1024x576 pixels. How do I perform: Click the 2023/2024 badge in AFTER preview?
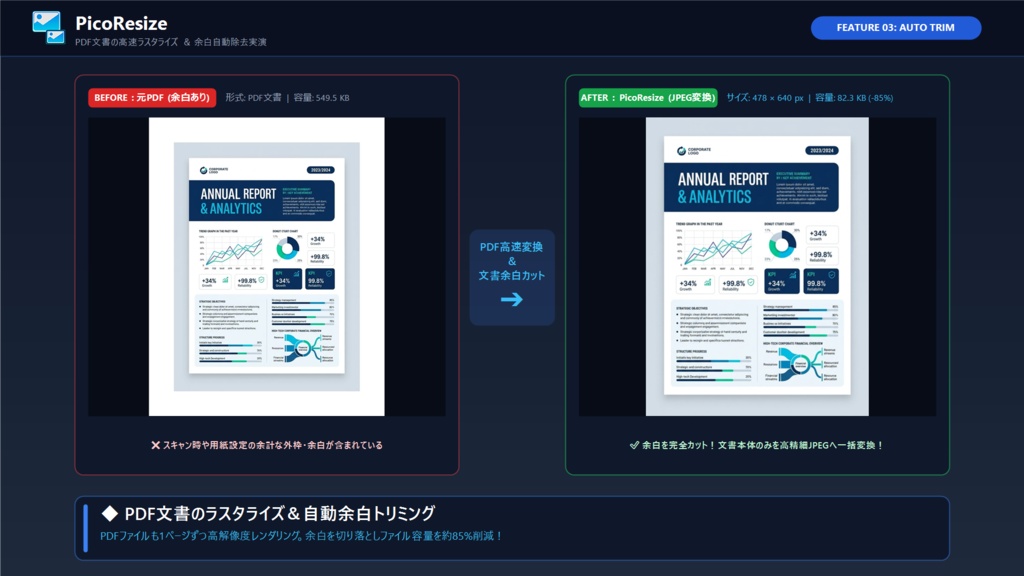tap(822, 150)
